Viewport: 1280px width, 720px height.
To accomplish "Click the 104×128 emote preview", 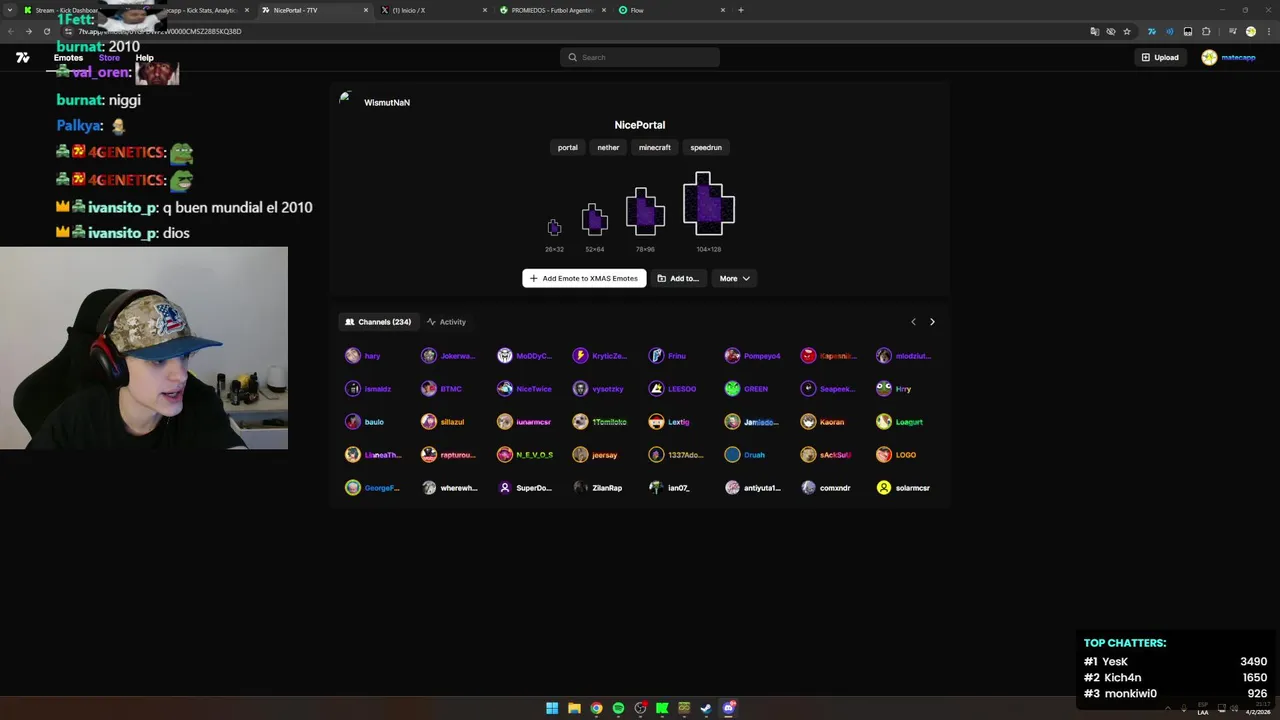I will (x=709, y=204).
